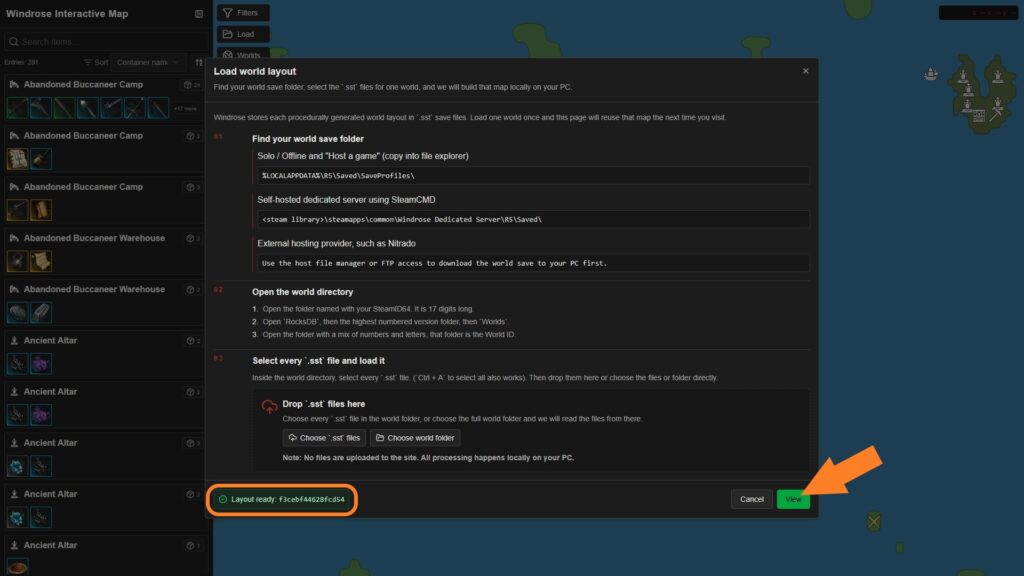Click the 'Drop `.sst` files here' heading

[323, 404]
